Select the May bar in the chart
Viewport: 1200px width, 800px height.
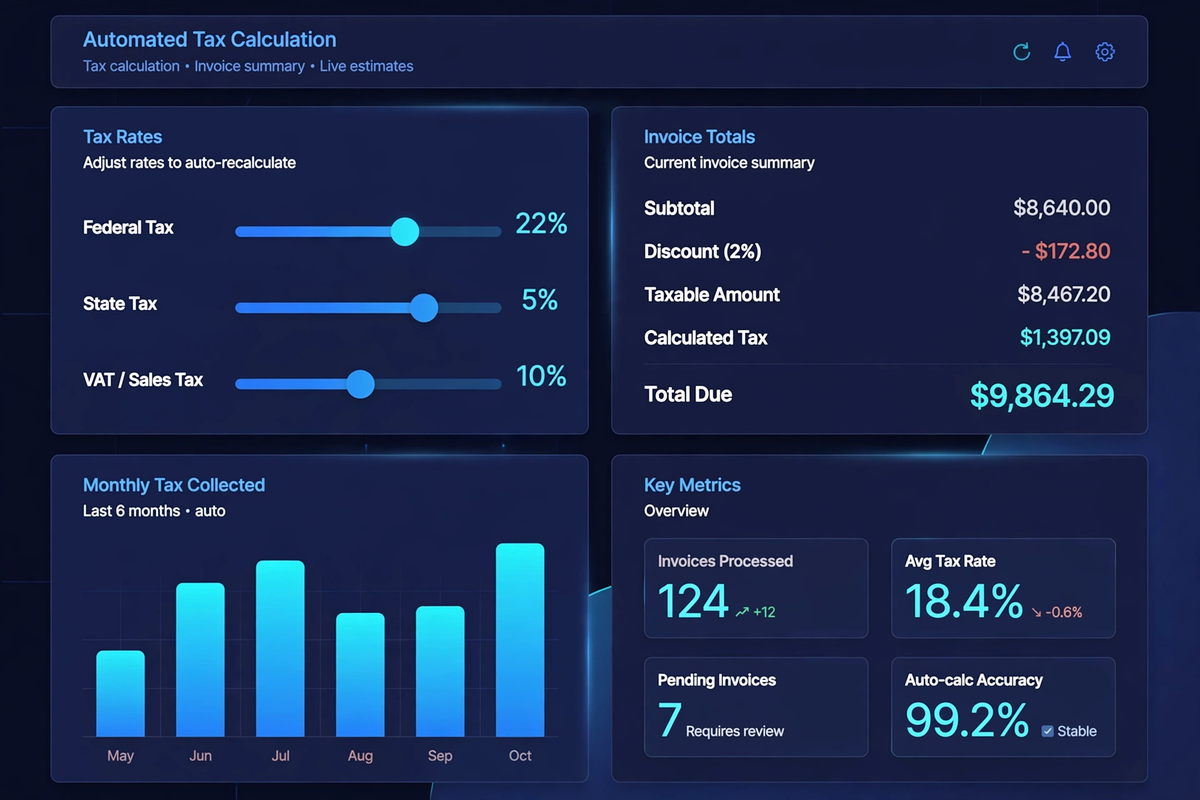point(120,694)
